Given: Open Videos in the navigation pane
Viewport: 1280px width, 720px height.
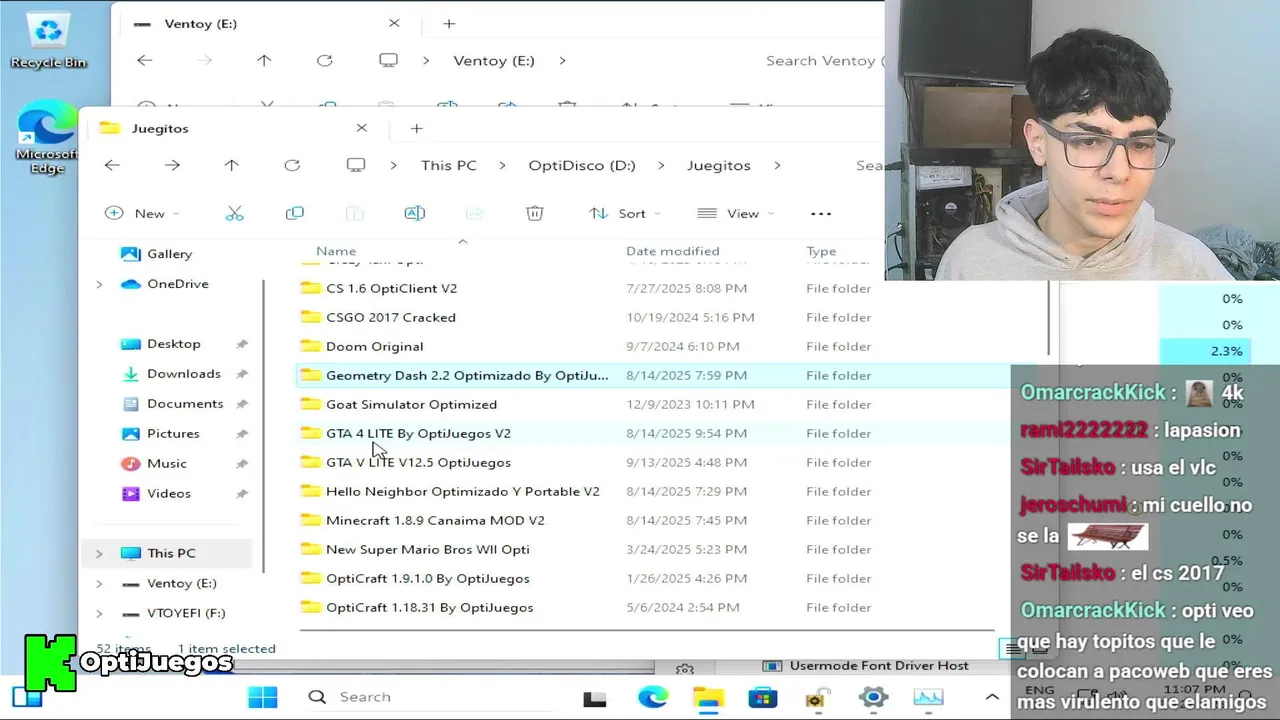Looking at the screenshot, I should (x=169, y=494).
